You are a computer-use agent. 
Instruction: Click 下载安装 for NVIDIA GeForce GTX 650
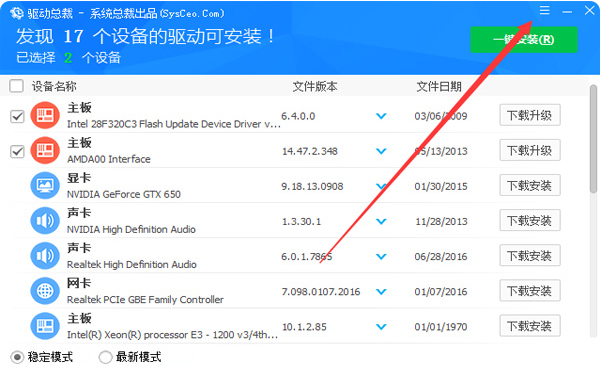pos(530,185)
